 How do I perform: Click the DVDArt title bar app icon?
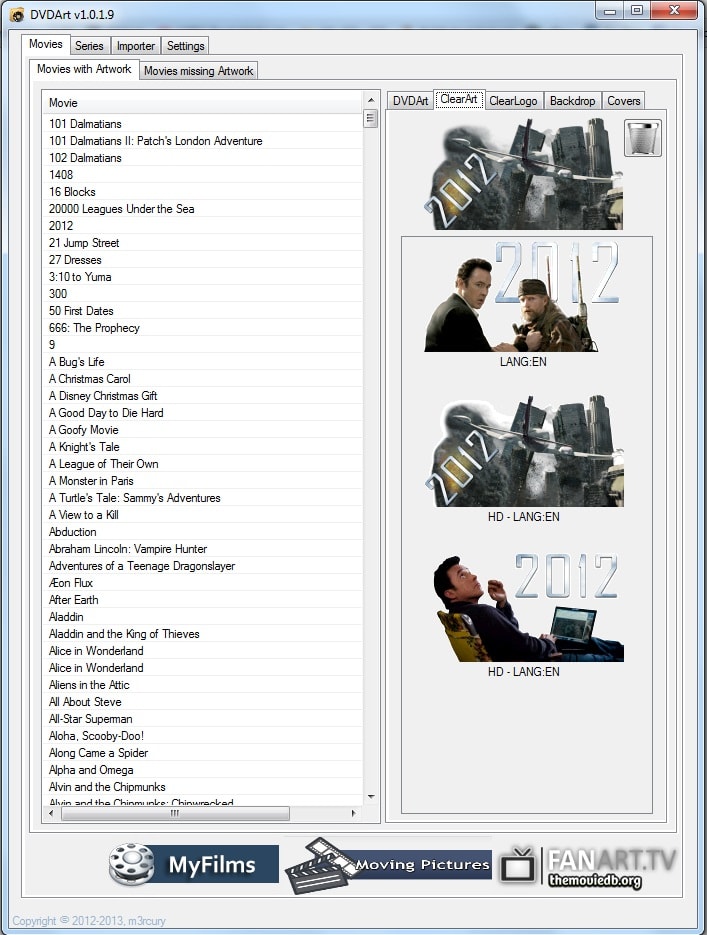17,15
